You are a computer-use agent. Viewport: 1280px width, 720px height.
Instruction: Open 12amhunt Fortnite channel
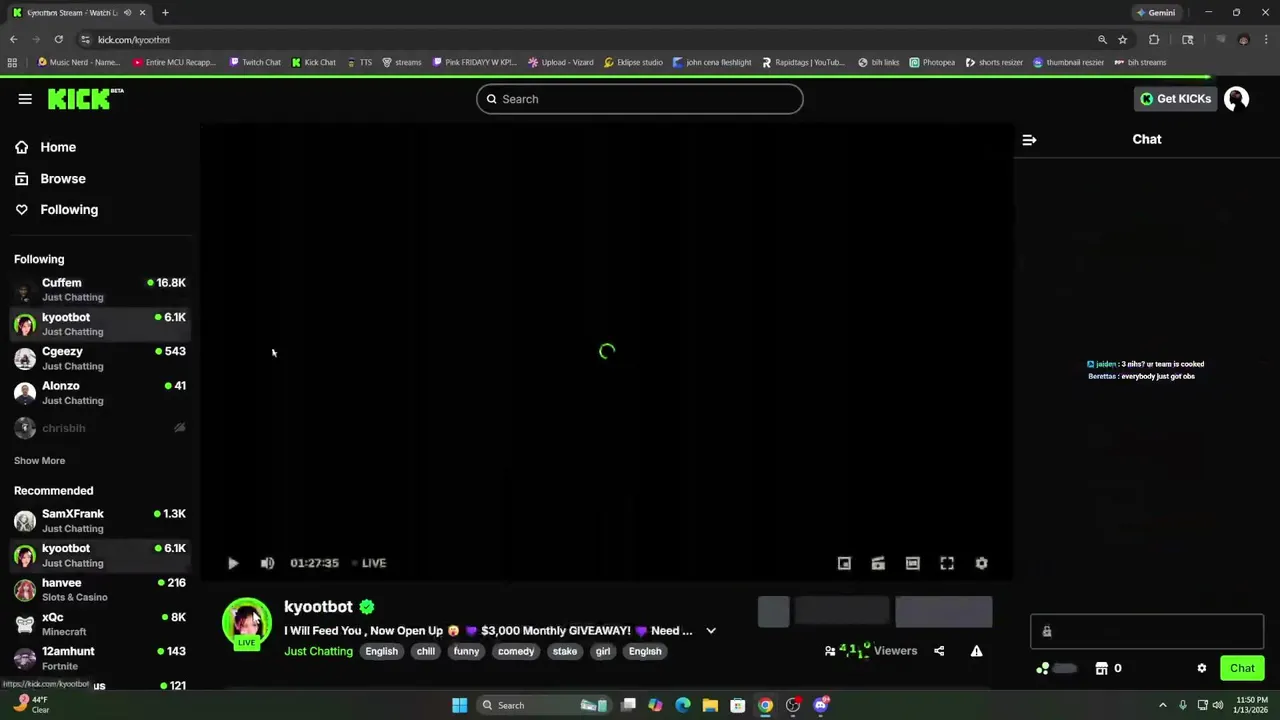click(100, 658)
